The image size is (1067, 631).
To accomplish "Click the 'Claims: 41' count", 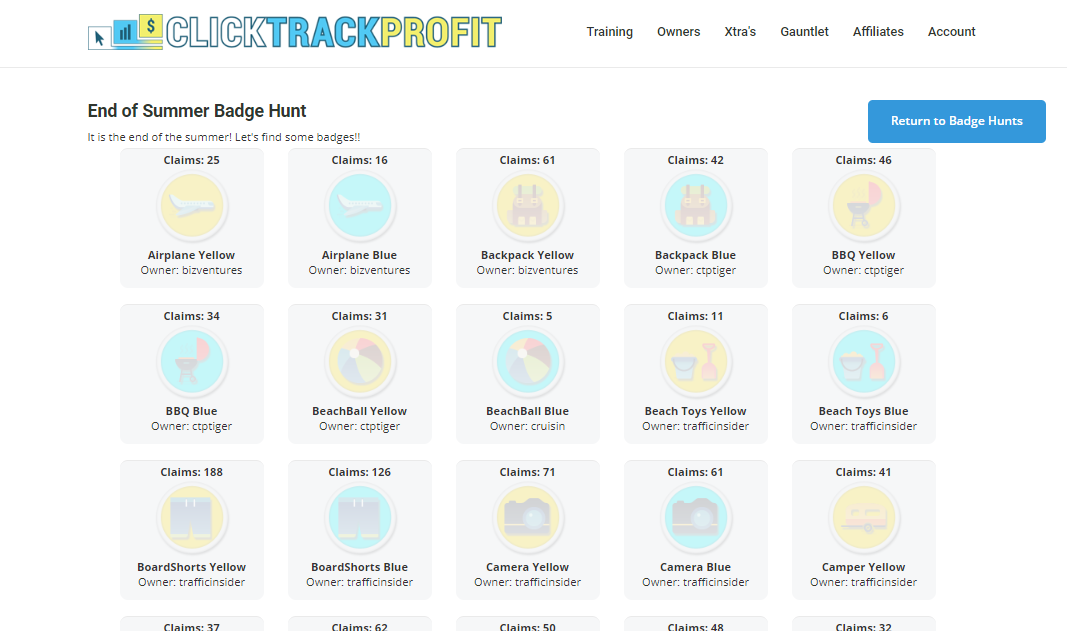I will [x=864, y=472].
